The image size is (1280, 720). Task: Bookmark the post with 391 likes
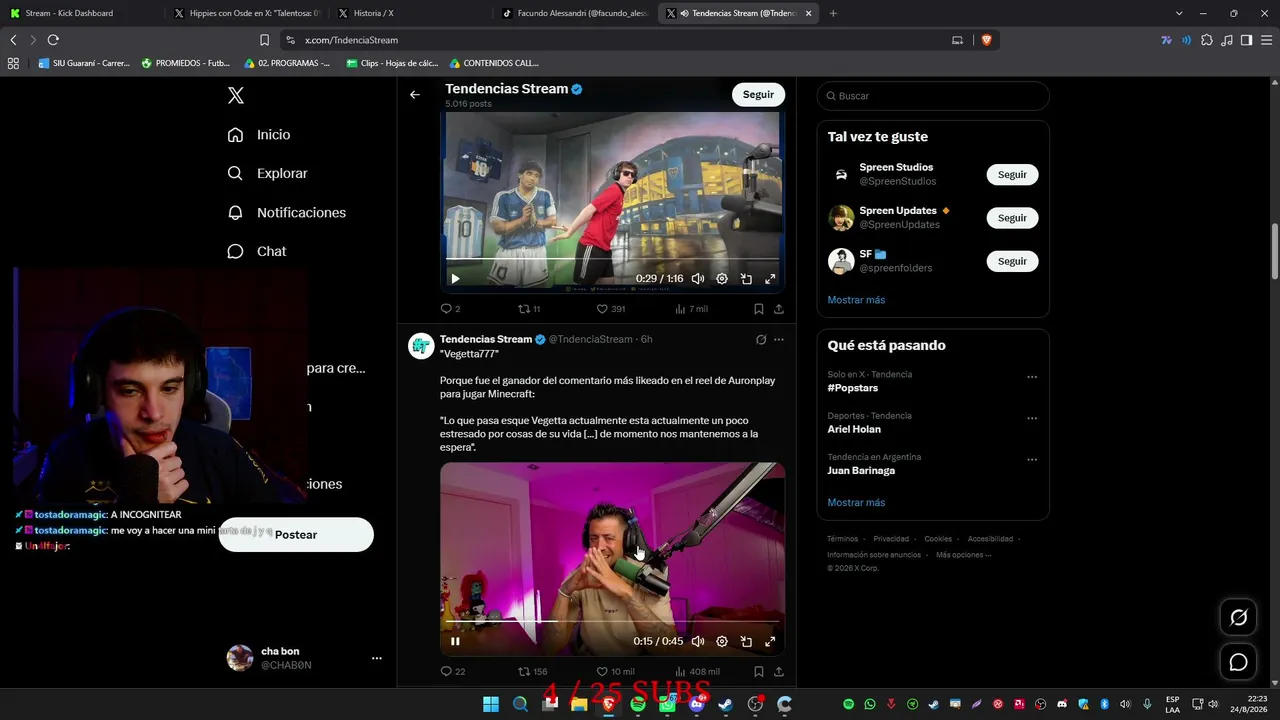click(x=759, y=309)
